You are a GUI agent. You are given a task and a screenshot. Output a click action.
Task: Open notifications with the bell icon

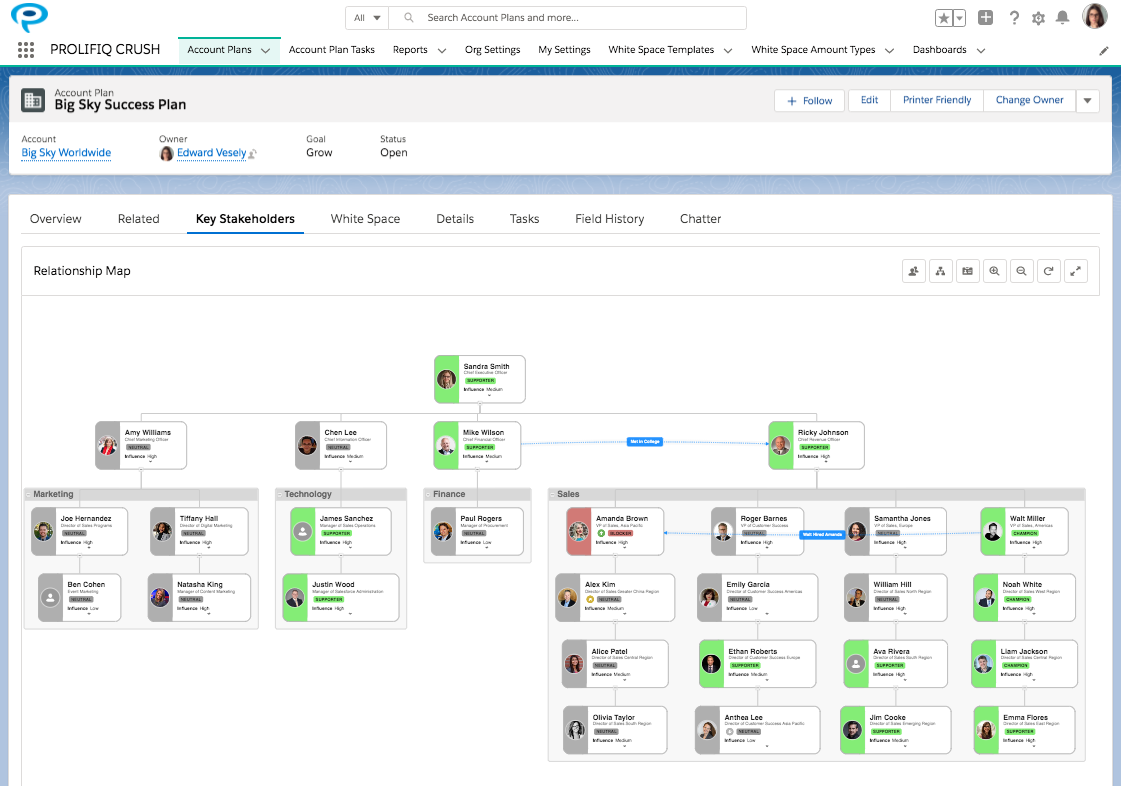(1064, 17)
